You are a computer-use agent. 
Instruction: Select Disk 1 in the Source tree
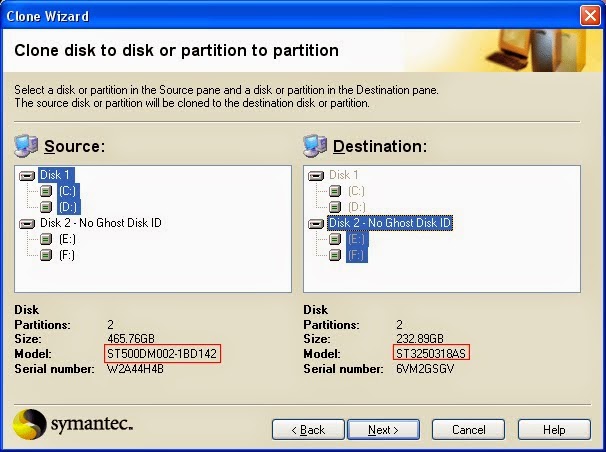pyautogui.click(x=56, y=175)
